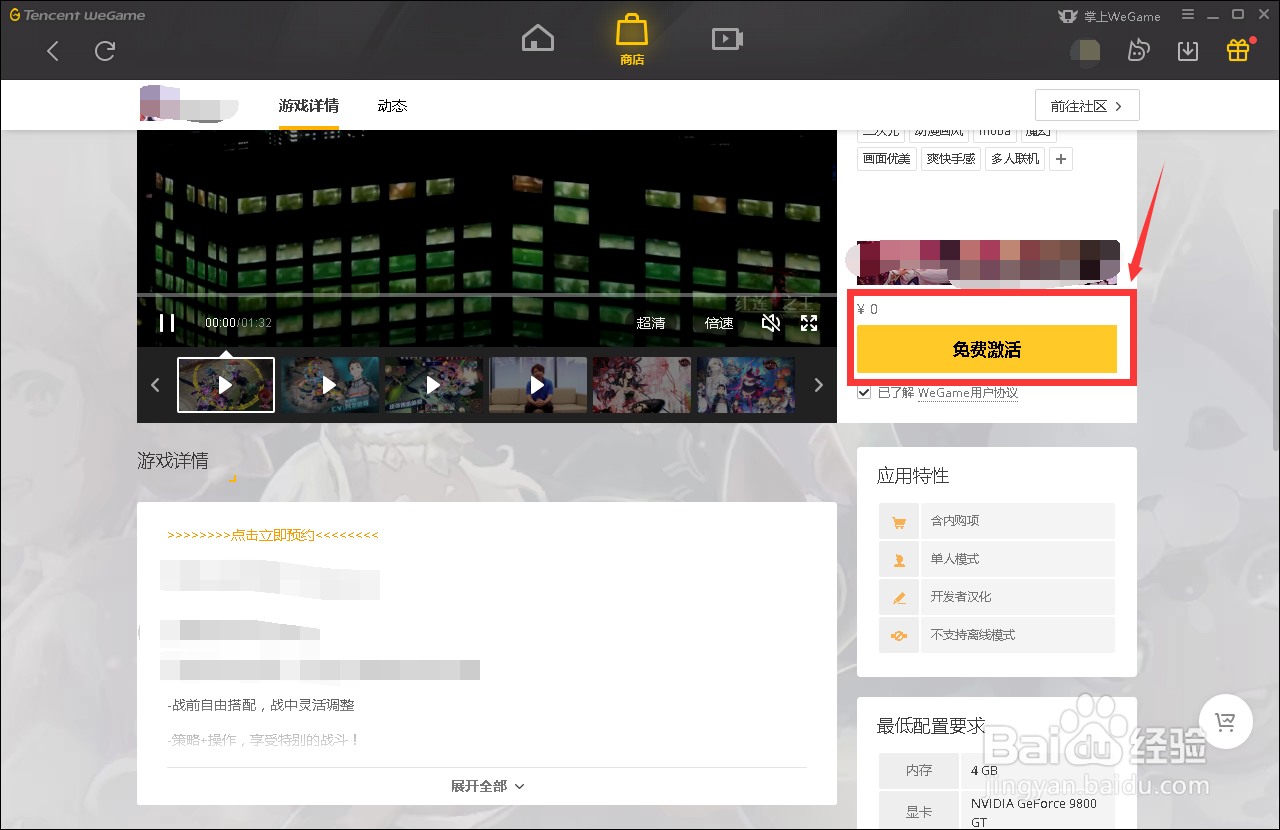This screenshot has width=1280, height=830.
Task: Open the download manager icon
Action: (1188, 51)
